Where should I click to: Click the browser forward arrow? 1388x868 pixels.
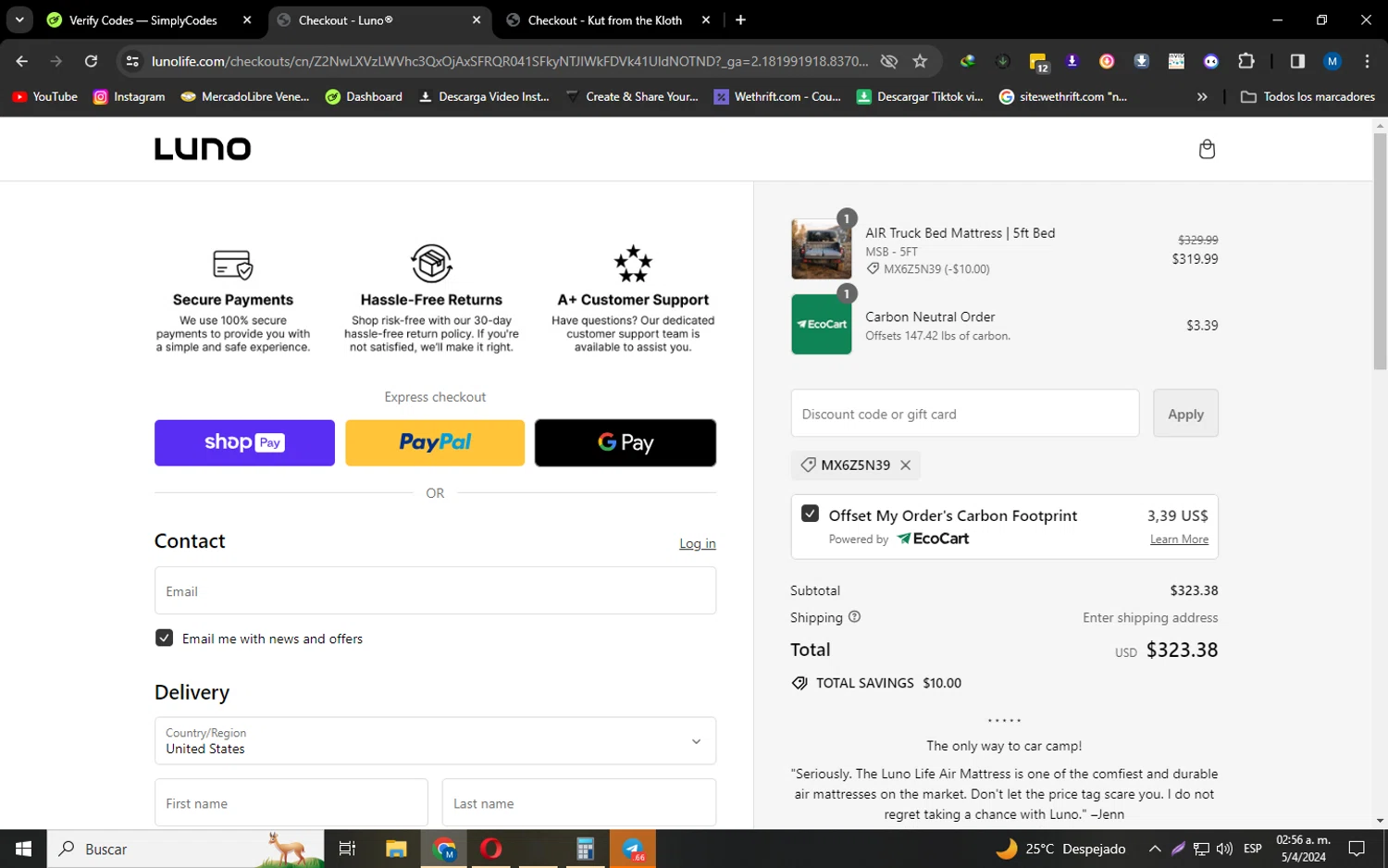click(x=56, y=61)
